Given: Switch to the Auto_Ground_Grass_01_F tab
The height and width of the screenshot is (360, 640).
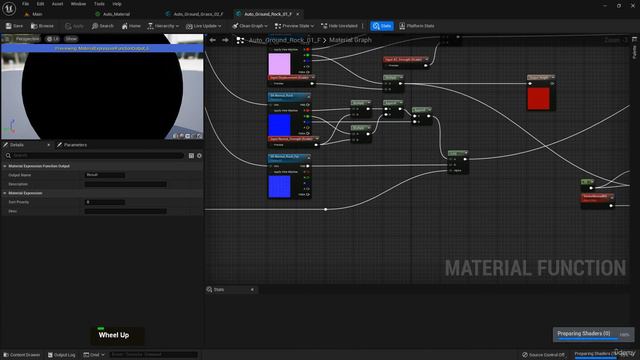Looking at the screenshot, I should click(x=195, y=14).
